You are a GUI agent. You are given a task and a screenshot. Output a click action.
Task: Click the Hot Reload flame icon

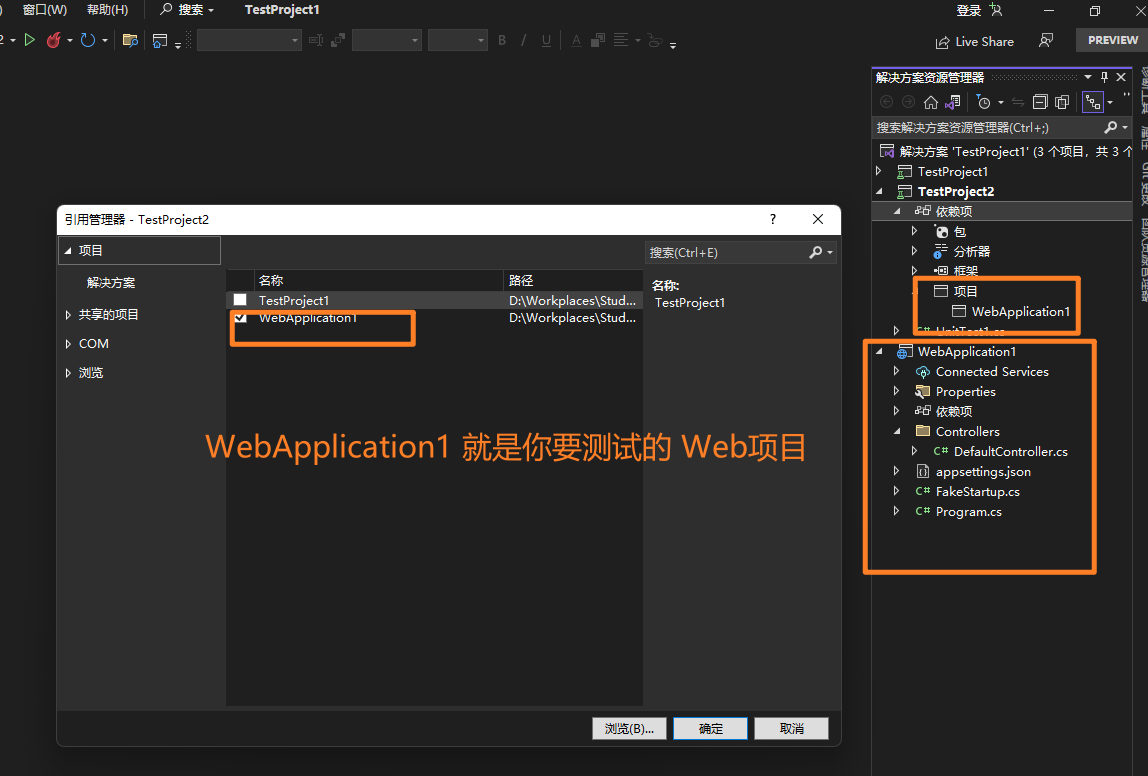pos(54,40)
